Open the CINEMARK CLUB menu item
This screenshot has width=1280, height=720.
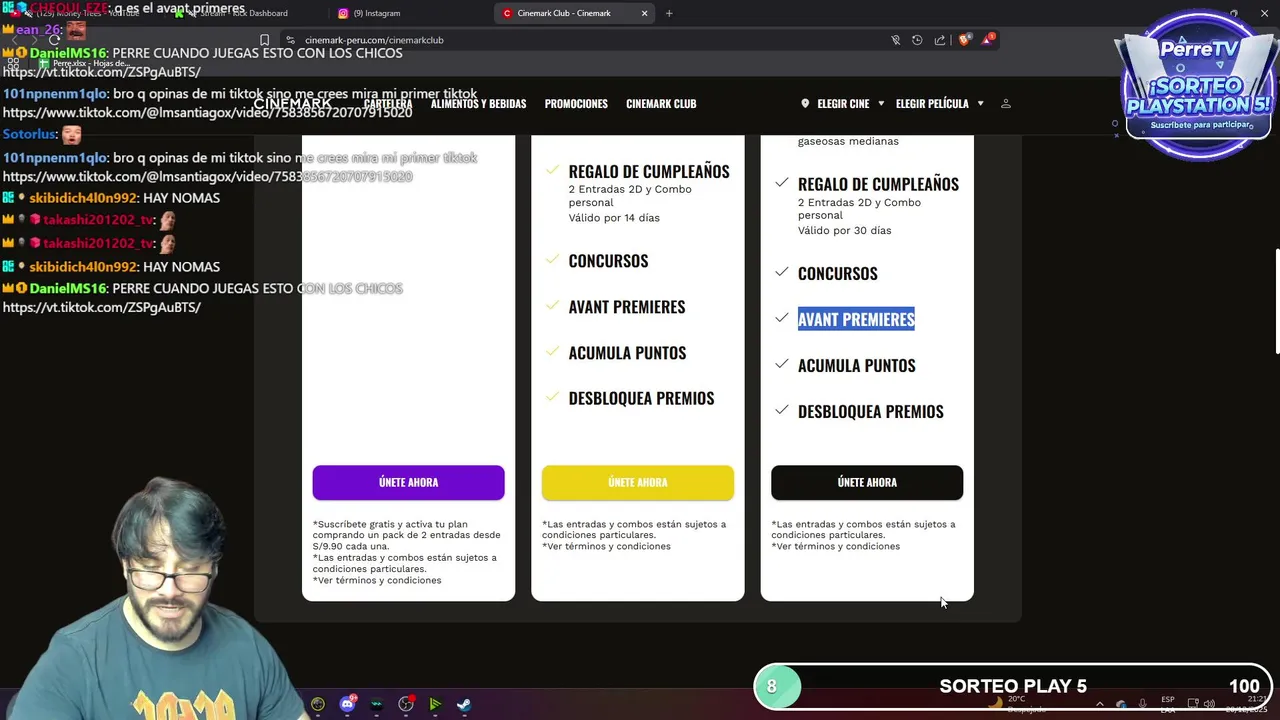[661, 104]
